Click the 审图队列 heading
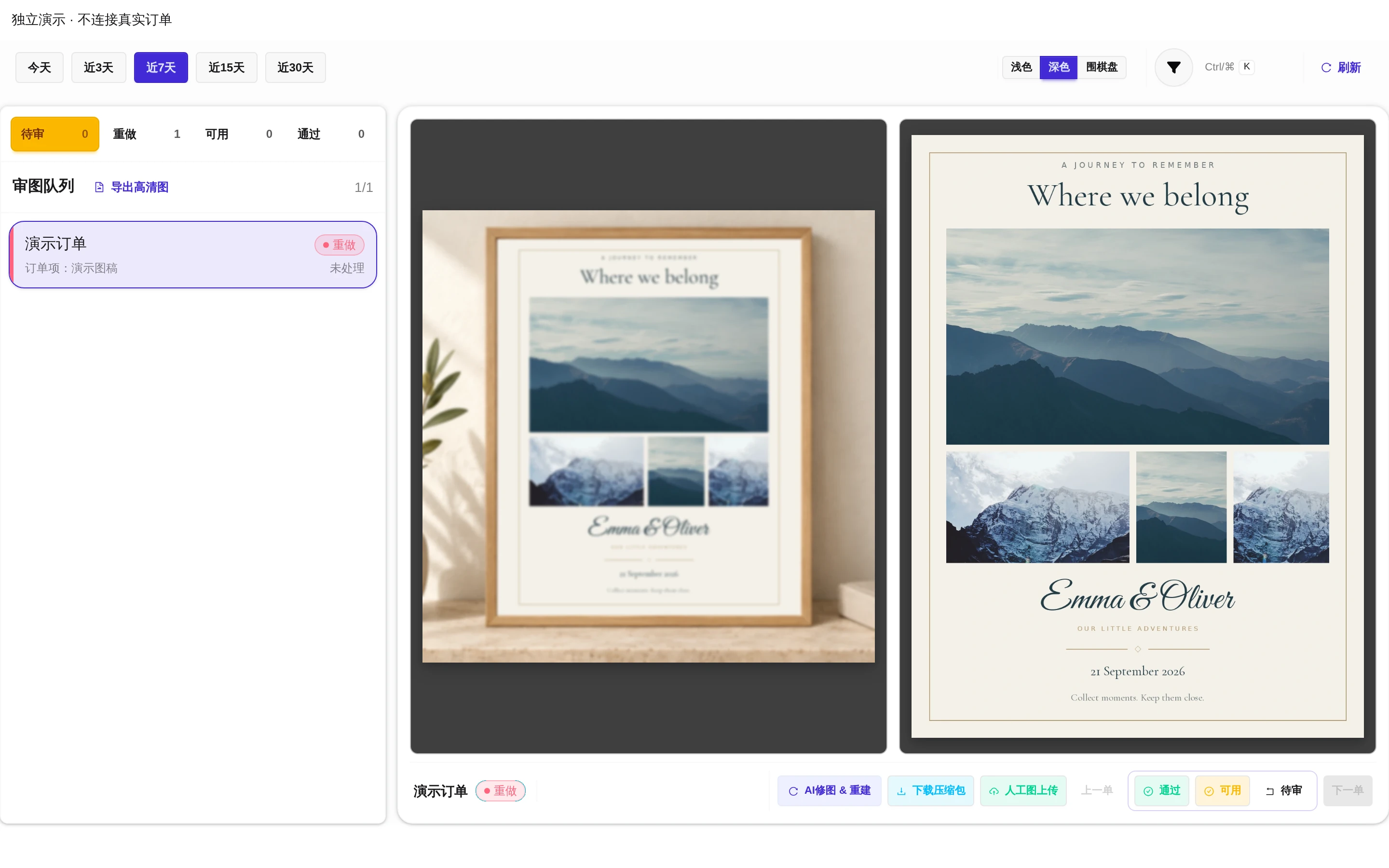 [x=43, y=186]
